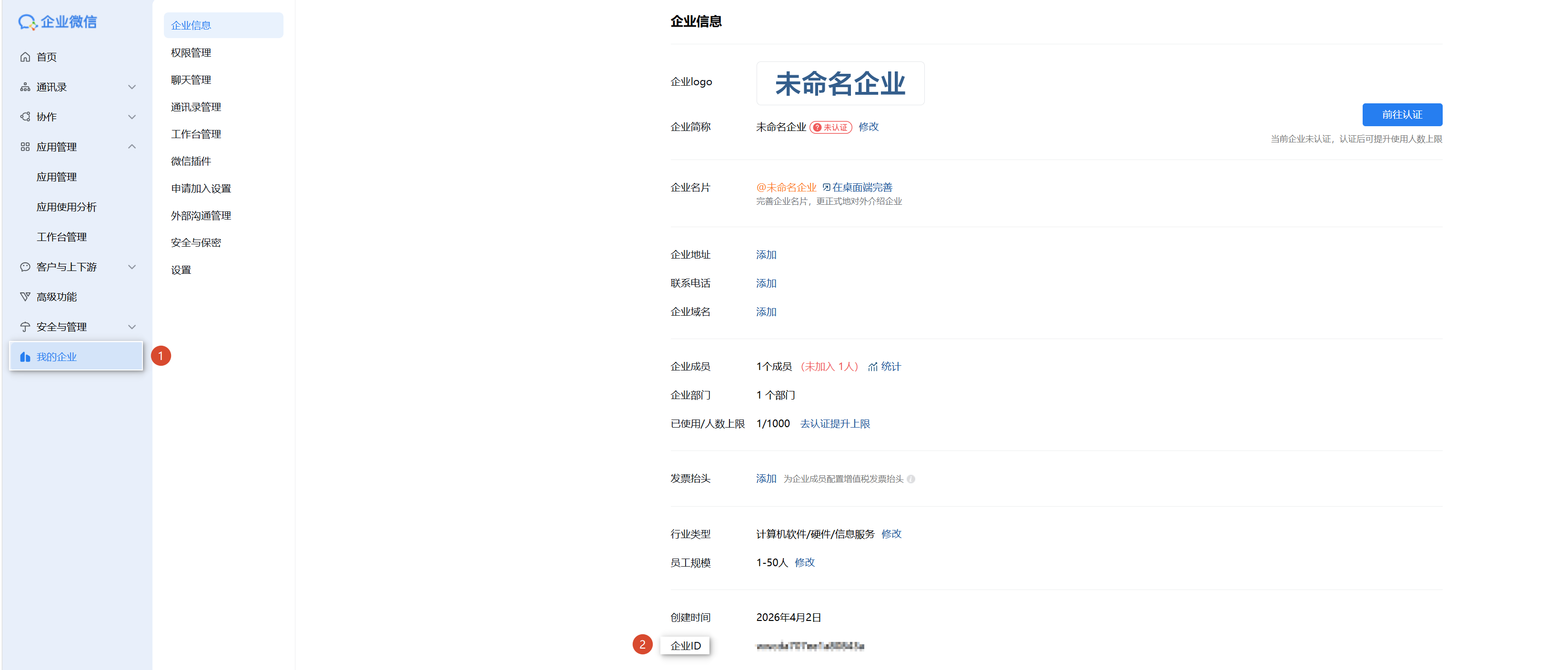Viewport: 1568px width, 670px height.
Task: Expand the 安全与管理 chevron
Action: pyautogui.click(x=132, y=327)
